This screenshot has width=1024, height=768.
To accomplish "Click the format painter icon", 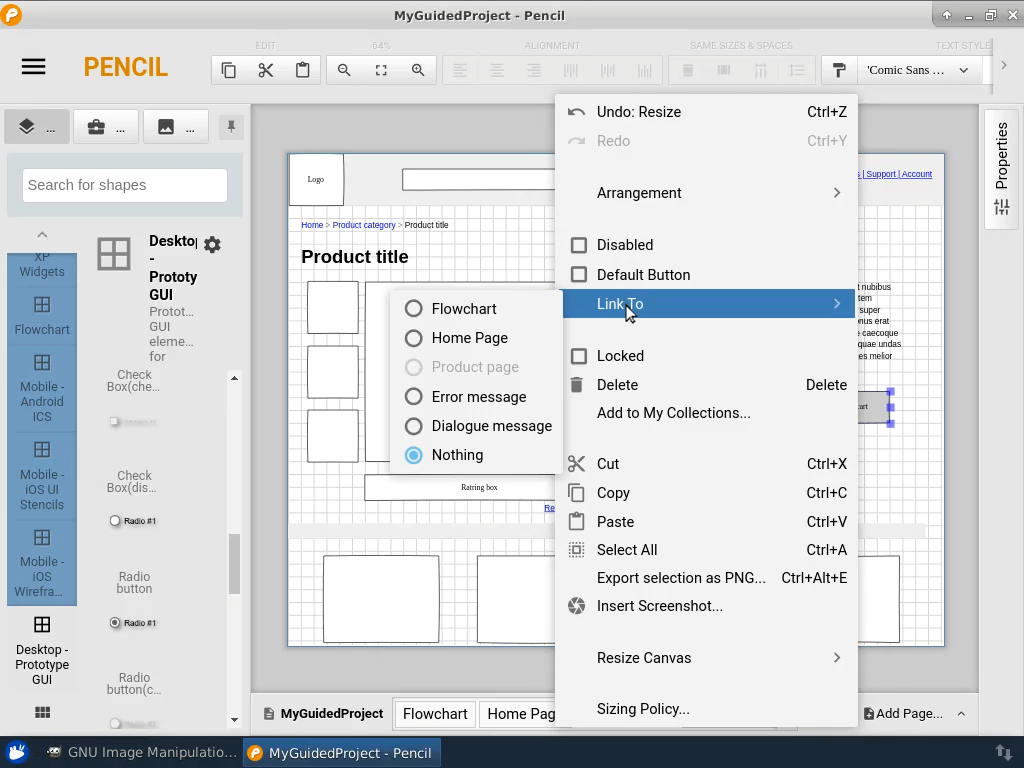I will (x=839, y=70).
